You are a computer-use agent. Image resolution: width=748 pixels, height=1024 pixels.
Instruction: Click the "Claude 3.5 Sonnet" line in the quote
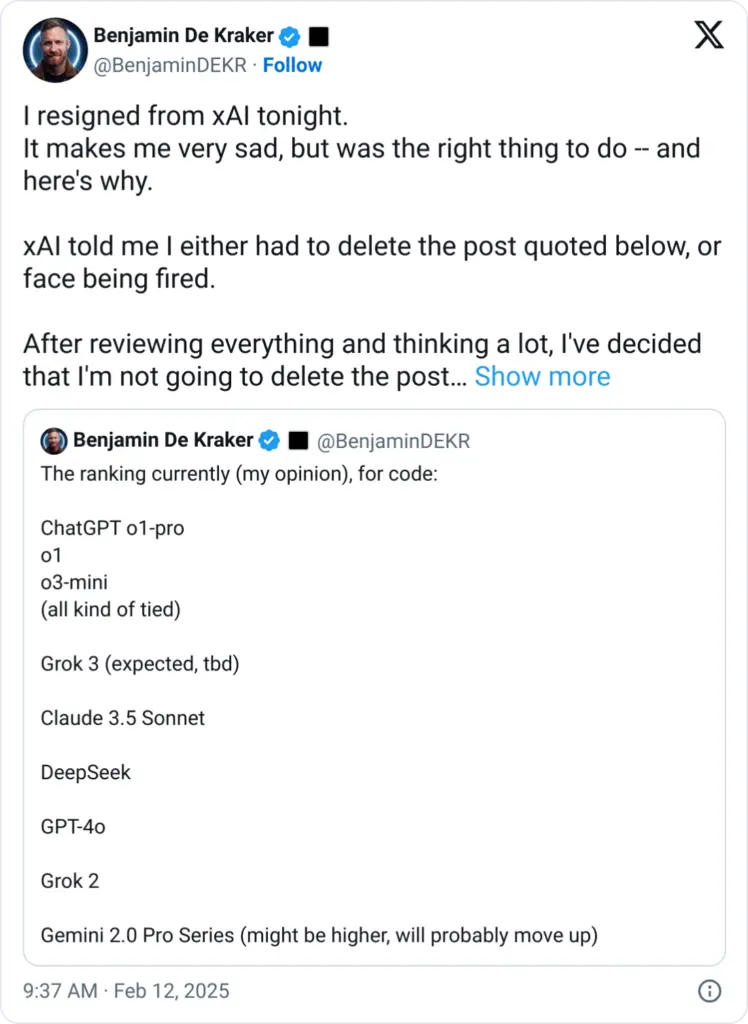point(123,718)
